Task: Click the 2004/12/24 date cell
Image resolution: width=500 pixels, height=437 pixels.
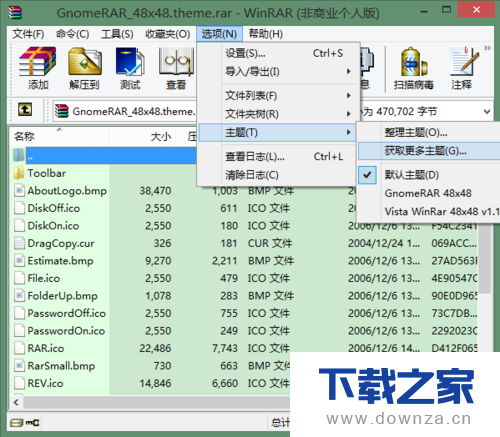Action: [x=384, y=243]
